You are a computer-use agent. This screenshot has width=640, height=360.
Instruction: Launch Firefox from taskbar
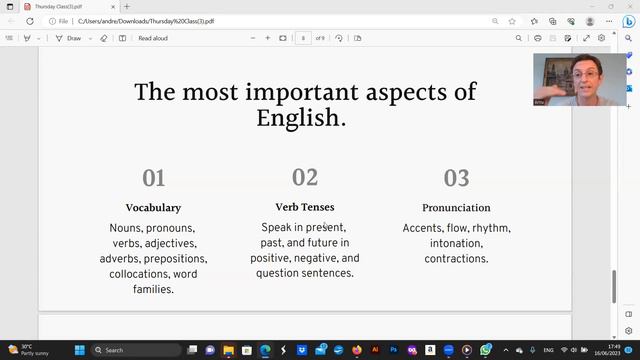click(357, 350)
